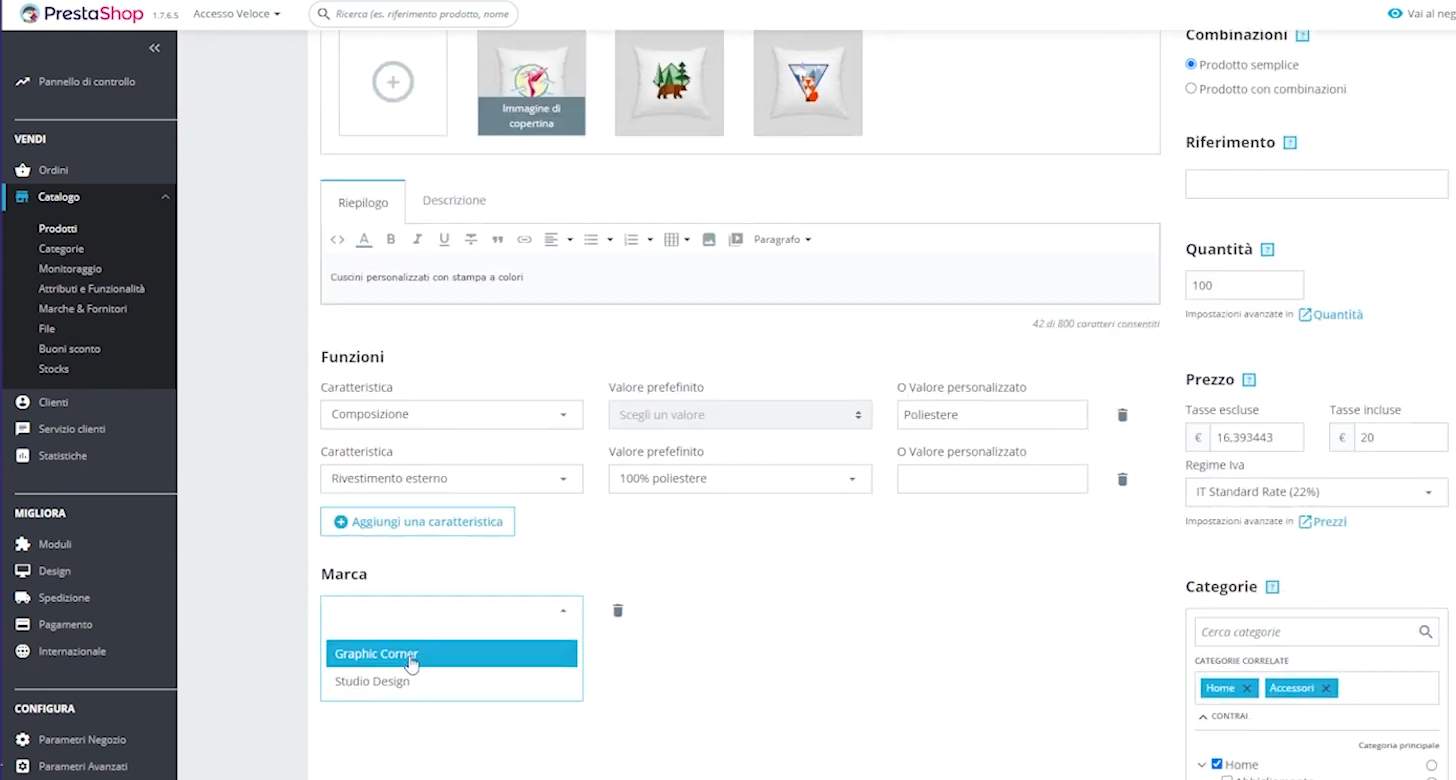Screen dimensions: 1456x780
Task: Click the Italic formatting icon
Action: (x=417, y=240)
